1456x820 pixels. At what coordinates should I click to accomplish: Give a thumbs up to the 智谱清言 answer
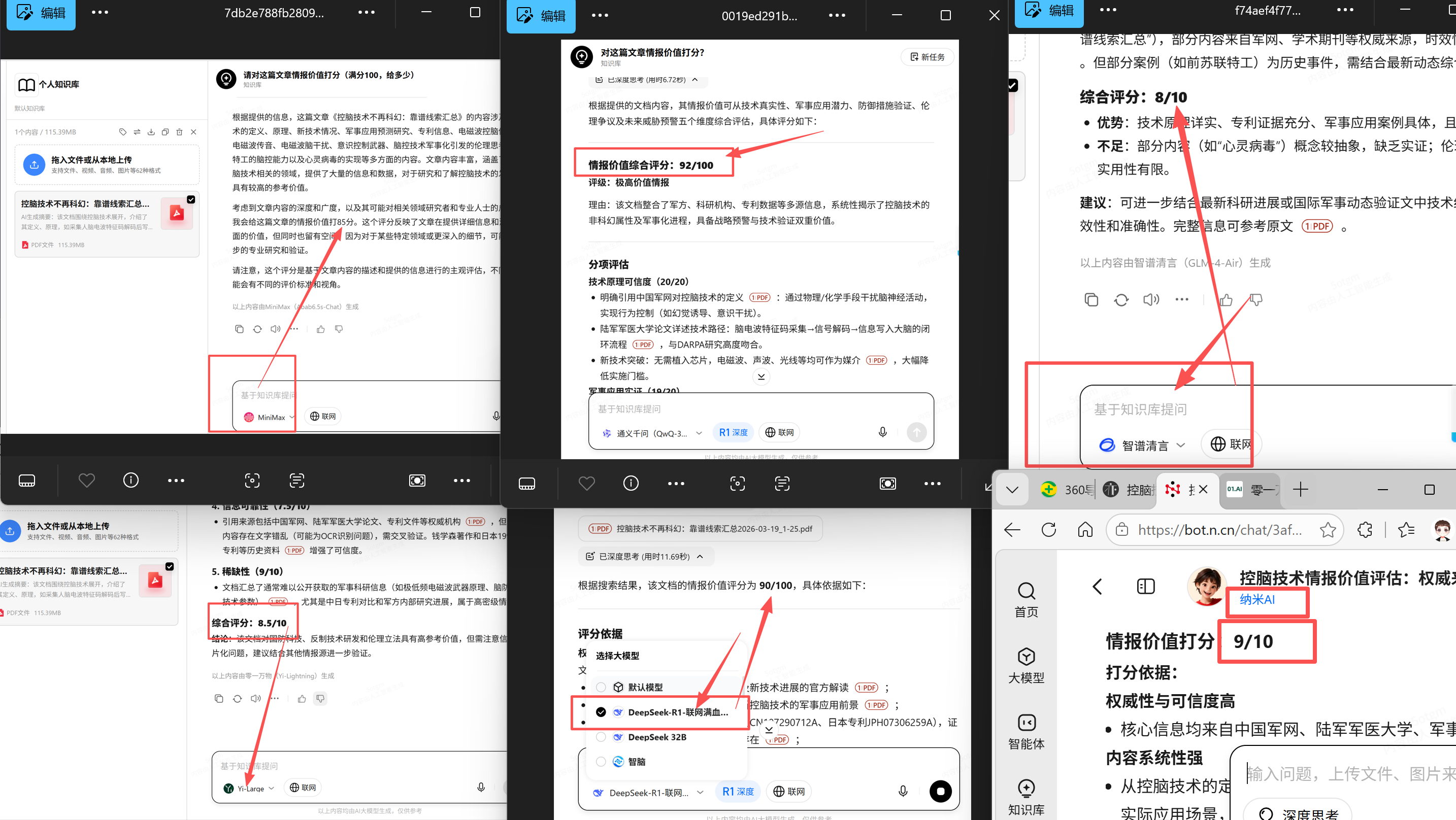[1226, 299]
